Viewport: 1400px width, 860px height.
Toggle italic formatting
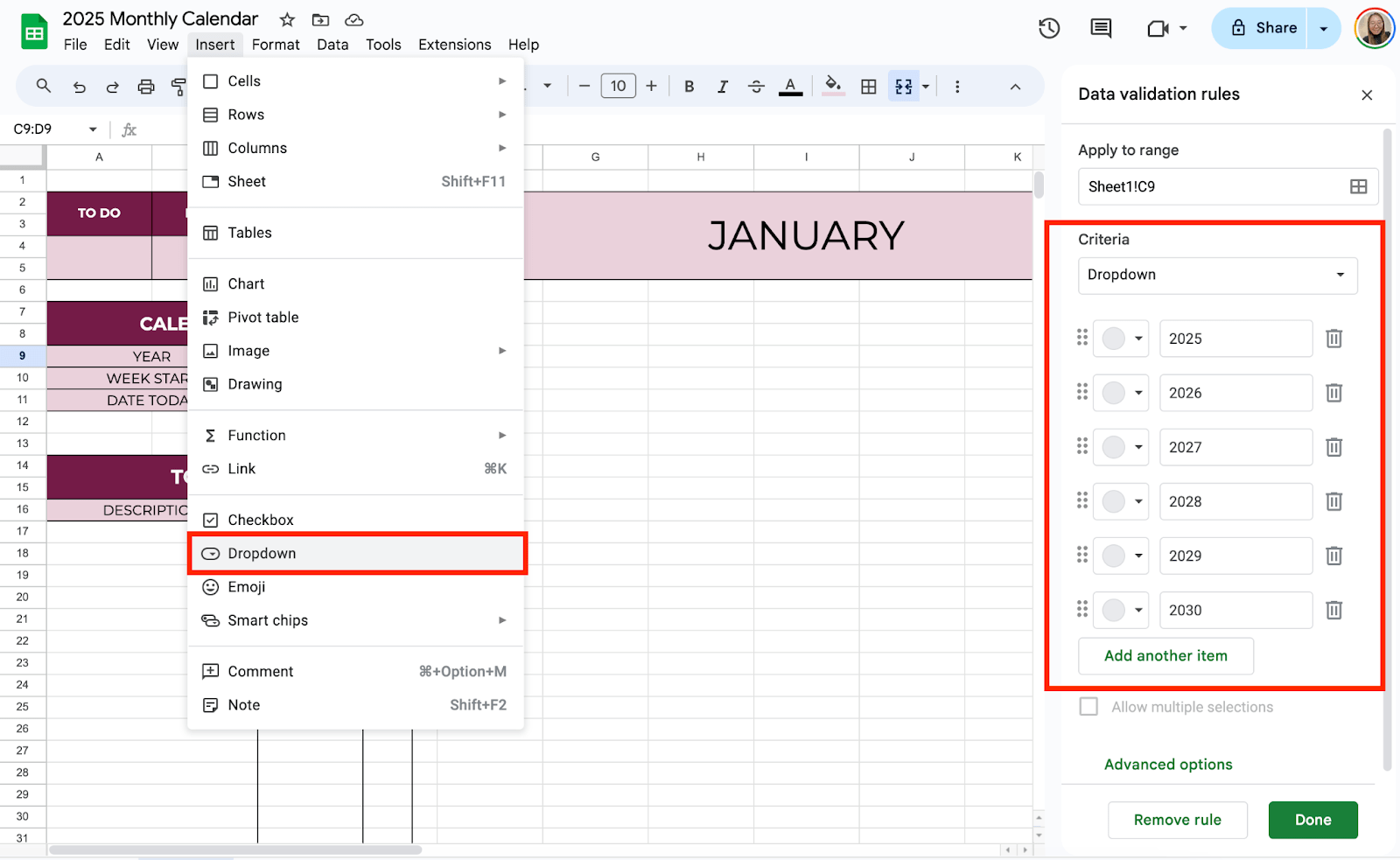tap(722, 86)
